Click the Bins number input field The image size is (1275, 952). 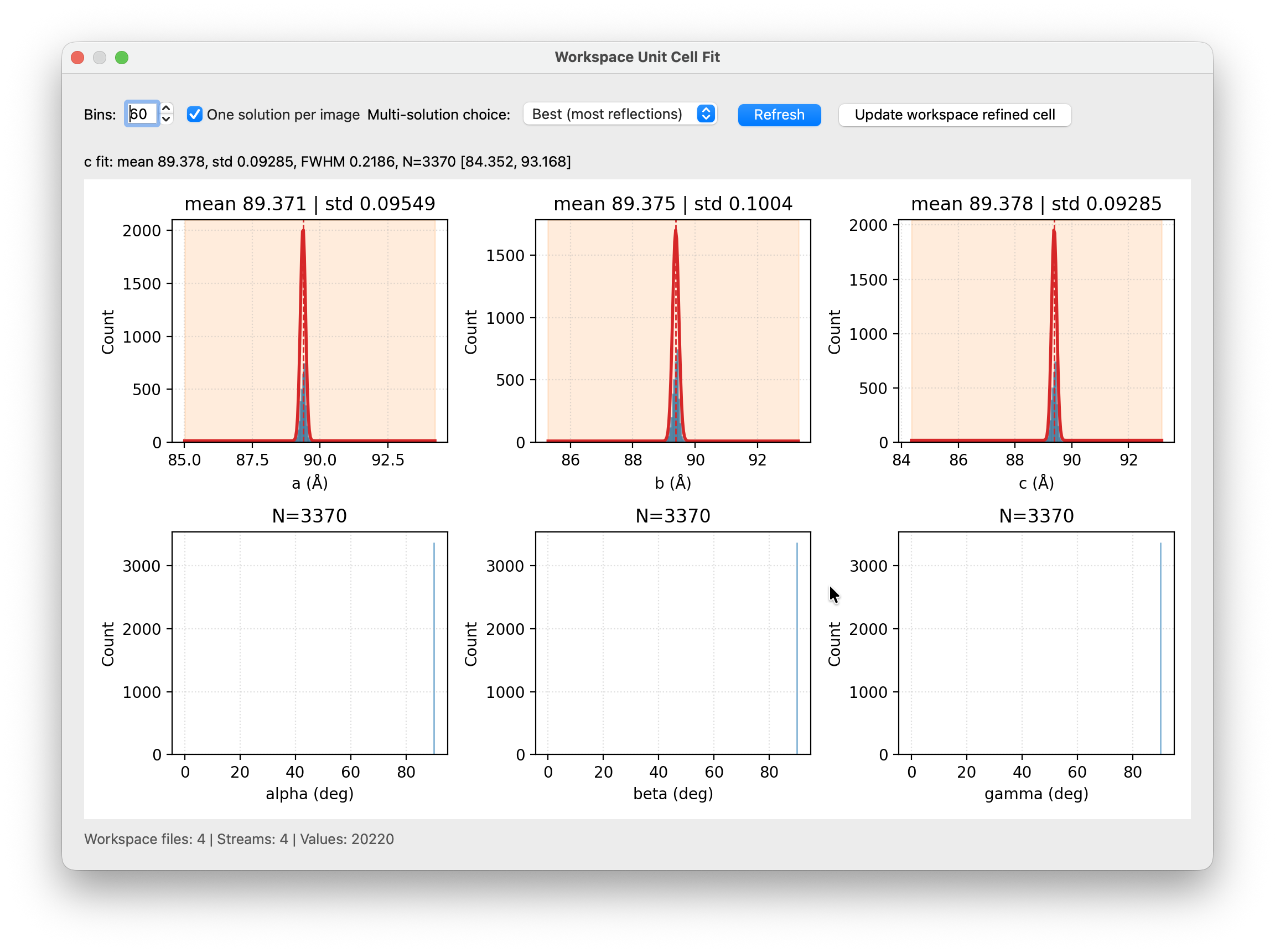click(142, 114)
